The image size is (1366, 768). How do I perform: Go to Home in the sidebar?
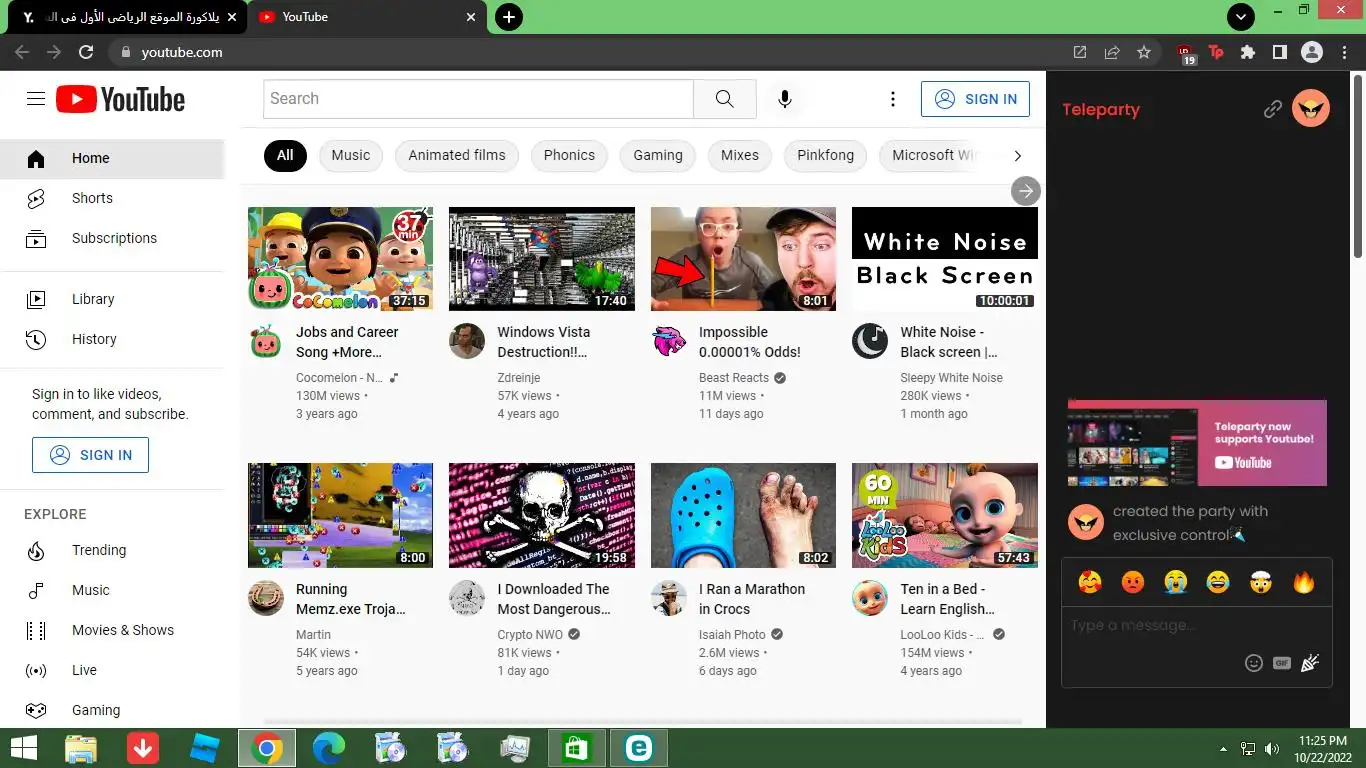point(112,158)
